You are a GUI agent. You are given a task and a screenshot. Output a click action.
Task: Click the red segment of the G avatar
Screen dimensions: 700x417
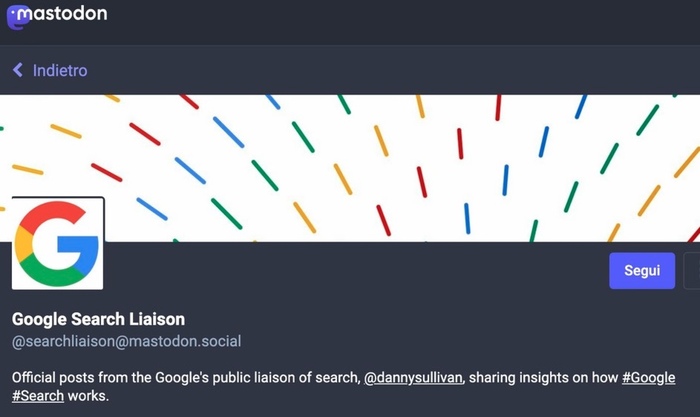(51, 214)
